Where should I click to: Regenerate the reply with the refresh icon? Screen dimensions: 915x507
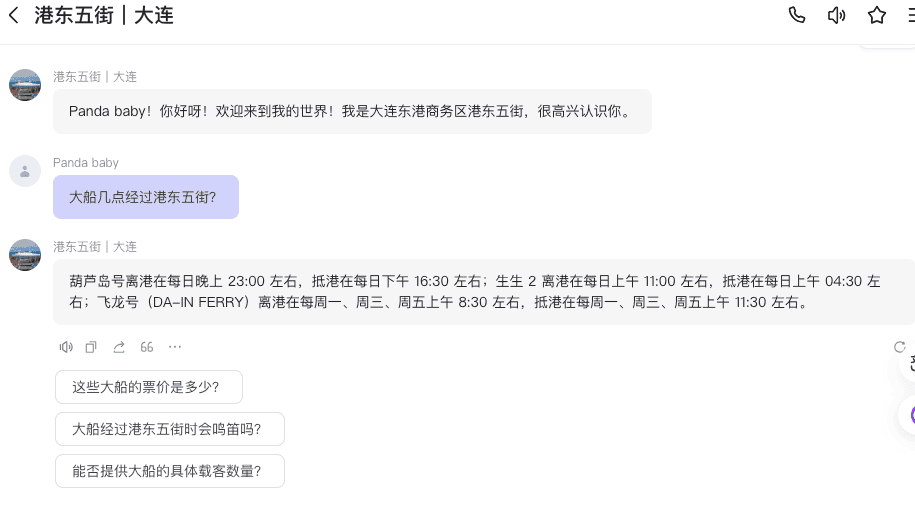pos(899,347)
